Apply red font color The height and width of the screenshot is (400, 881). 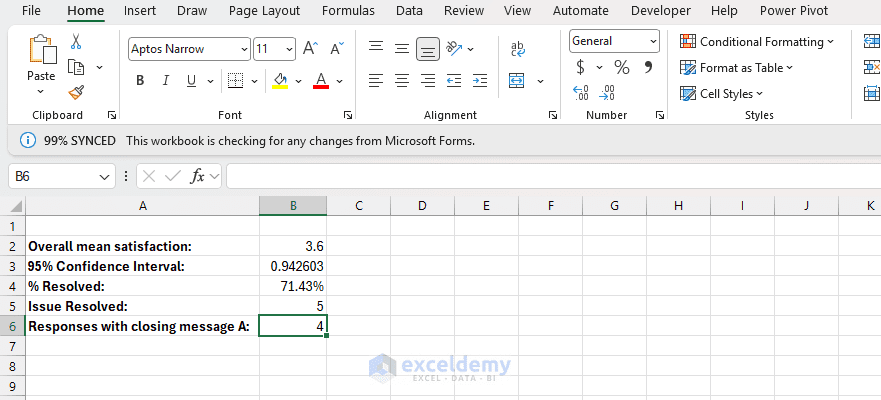321,81
